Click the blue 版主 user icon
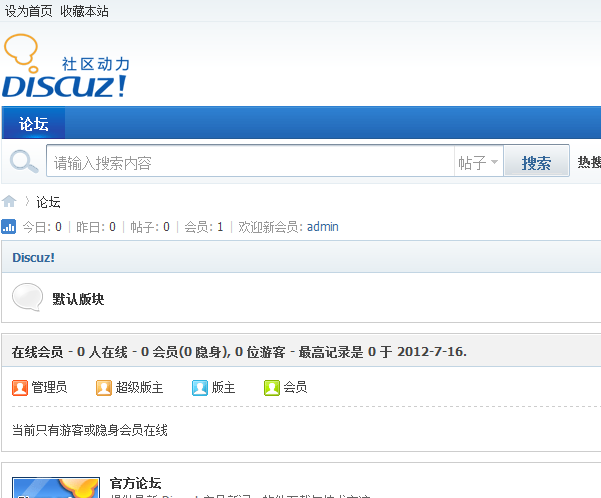This screenshot has height=498, width=601. [x=200, y=387]
